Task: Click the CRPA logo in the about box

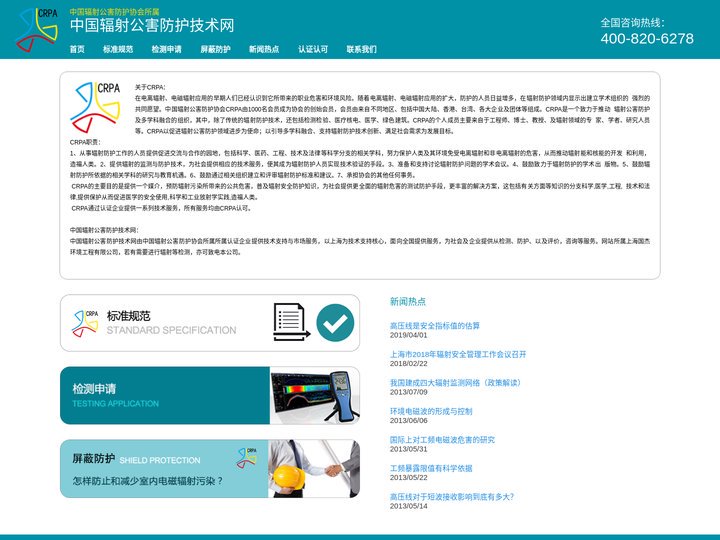Action: coord(95,107)
